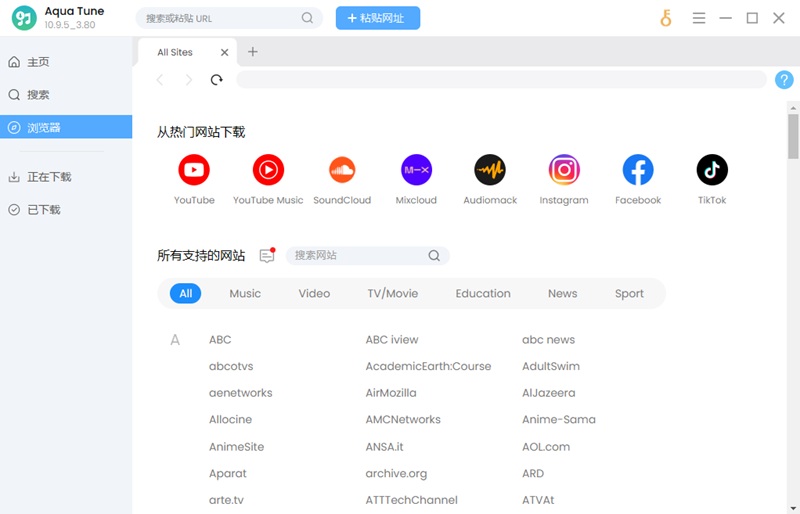Open the AMCNetworks site link
This screenshot has width=800, height=514.
[x=403, y=419]
